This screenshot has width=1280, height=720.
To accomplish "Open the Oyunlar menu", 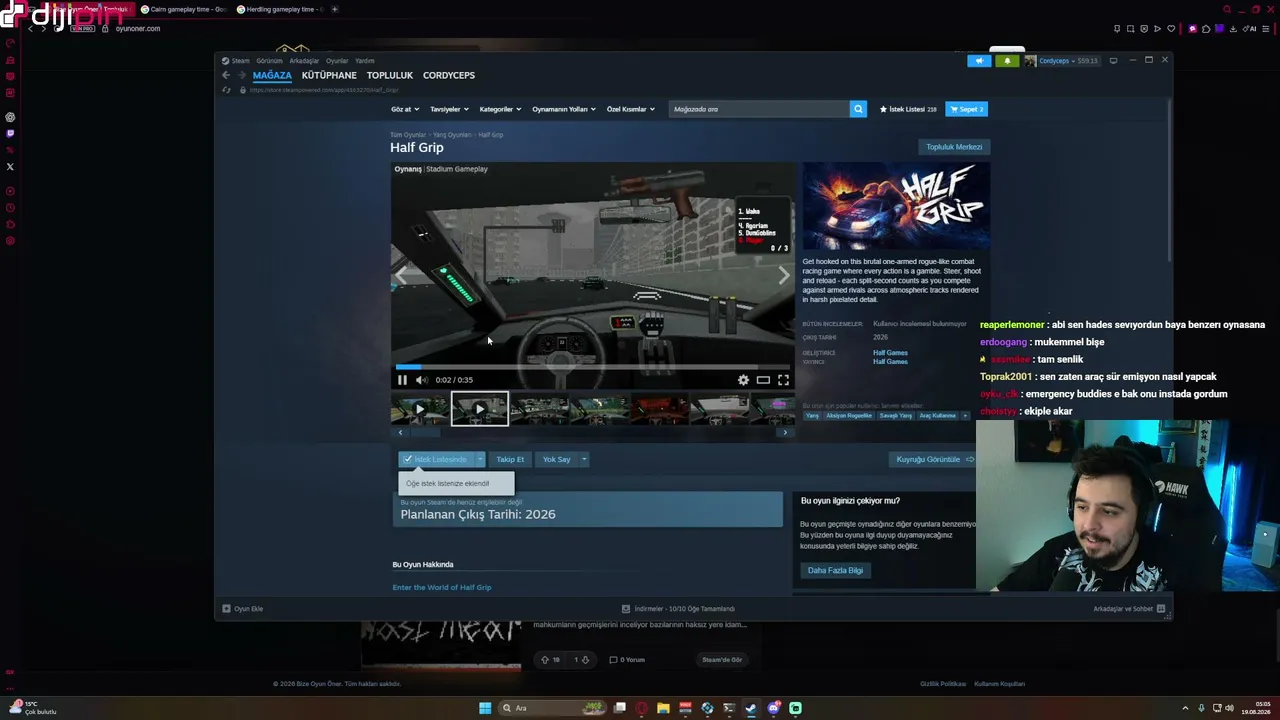I will (x=337, y=61).
